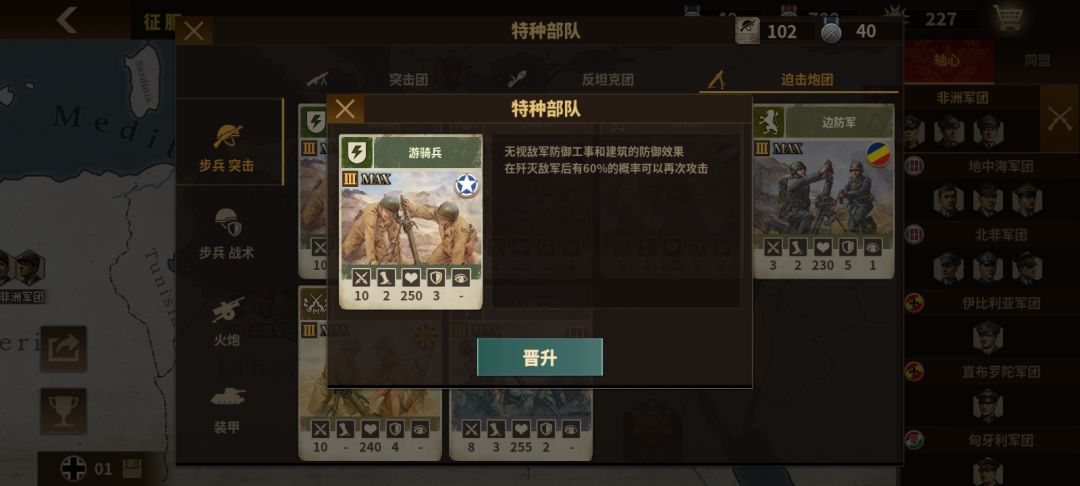The height and width of the screenshot is (486, 1080).
Task: Close the right side army list panel
Action: [x=1059, y=118]
